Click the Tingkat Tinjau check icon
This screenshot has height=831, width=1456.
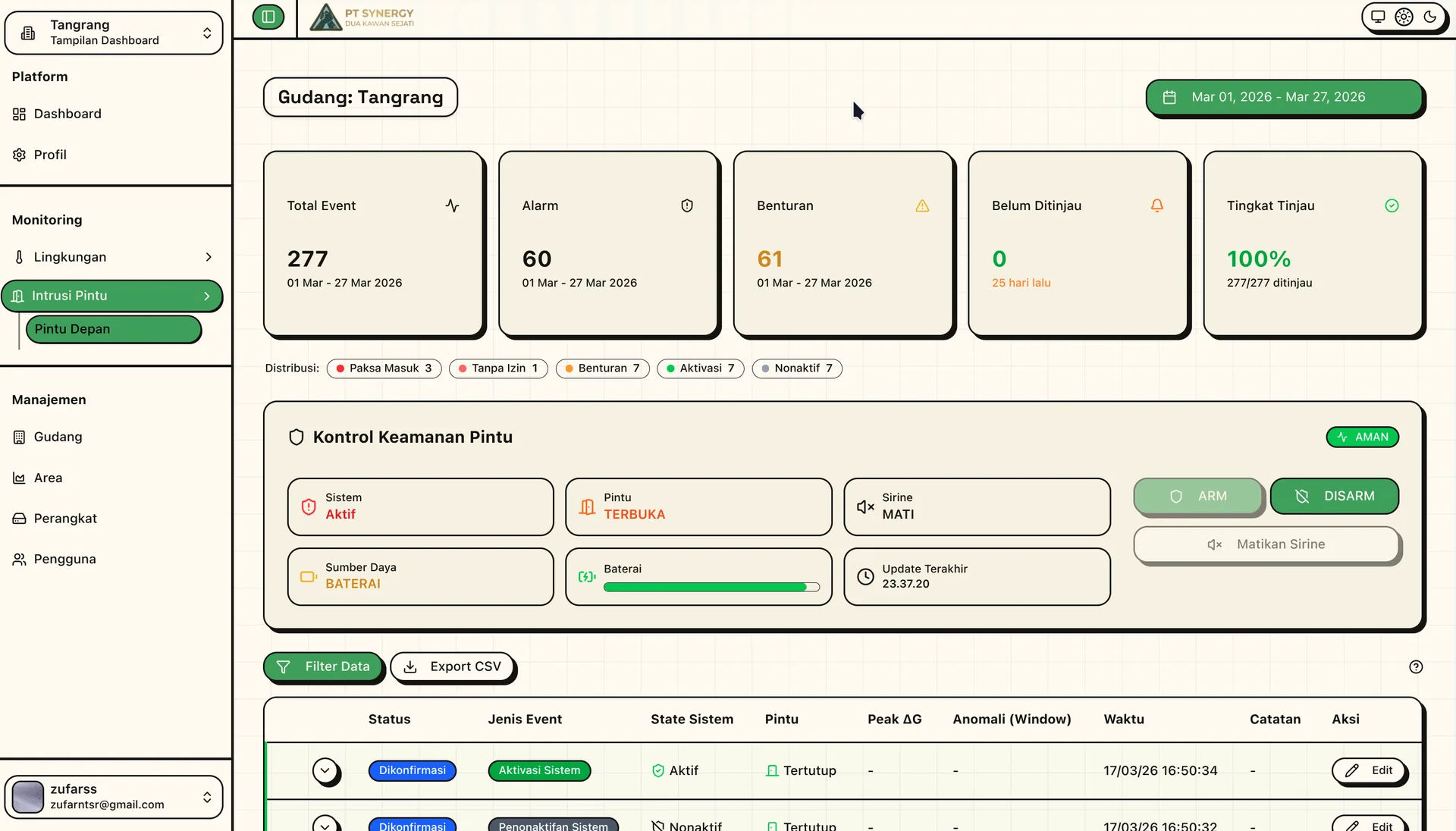pyautogui.click(x=1392, y=205)
